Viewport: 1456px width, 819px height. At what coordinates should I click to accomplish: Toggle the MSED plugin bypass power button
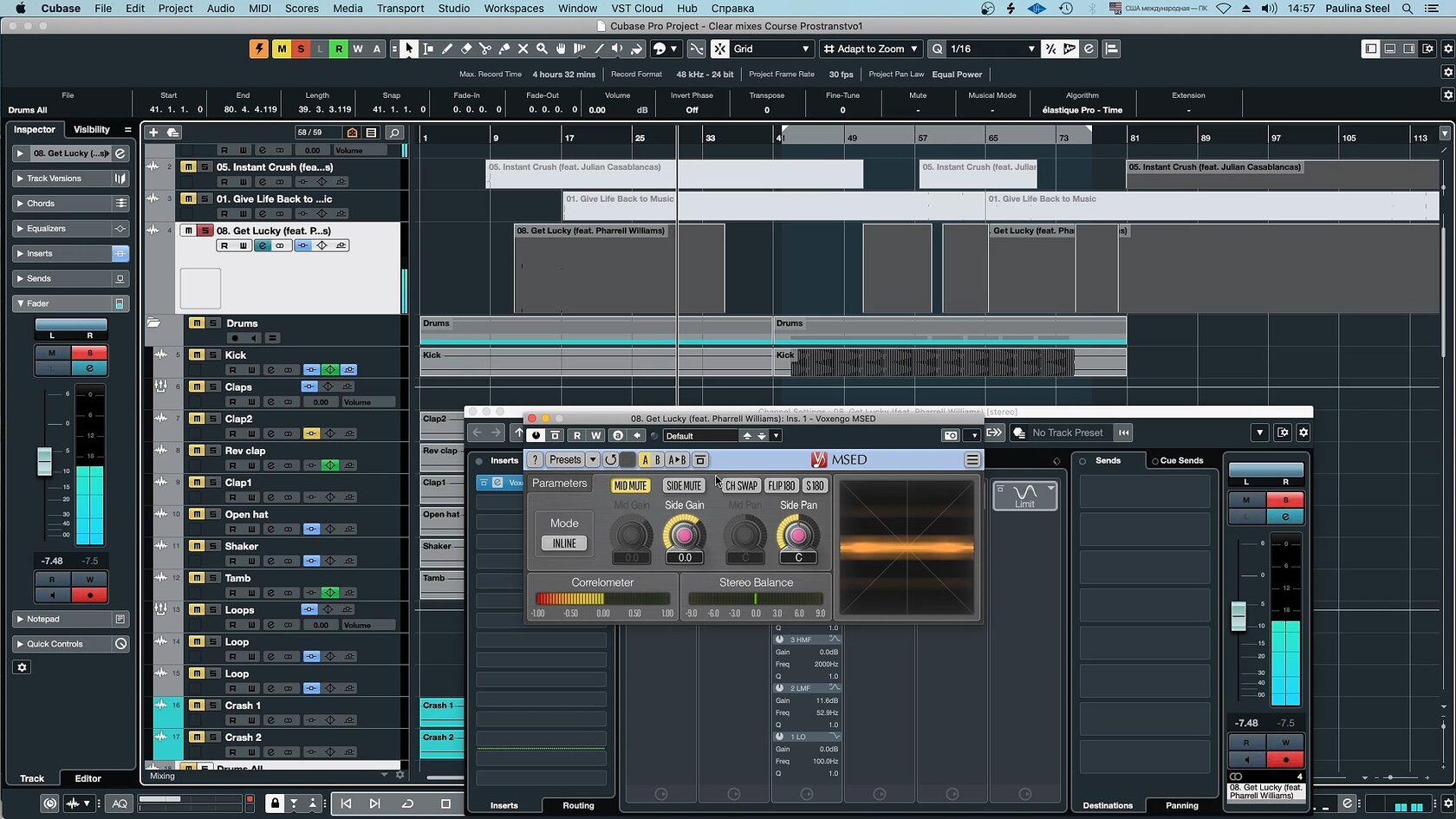pos(536,435)
